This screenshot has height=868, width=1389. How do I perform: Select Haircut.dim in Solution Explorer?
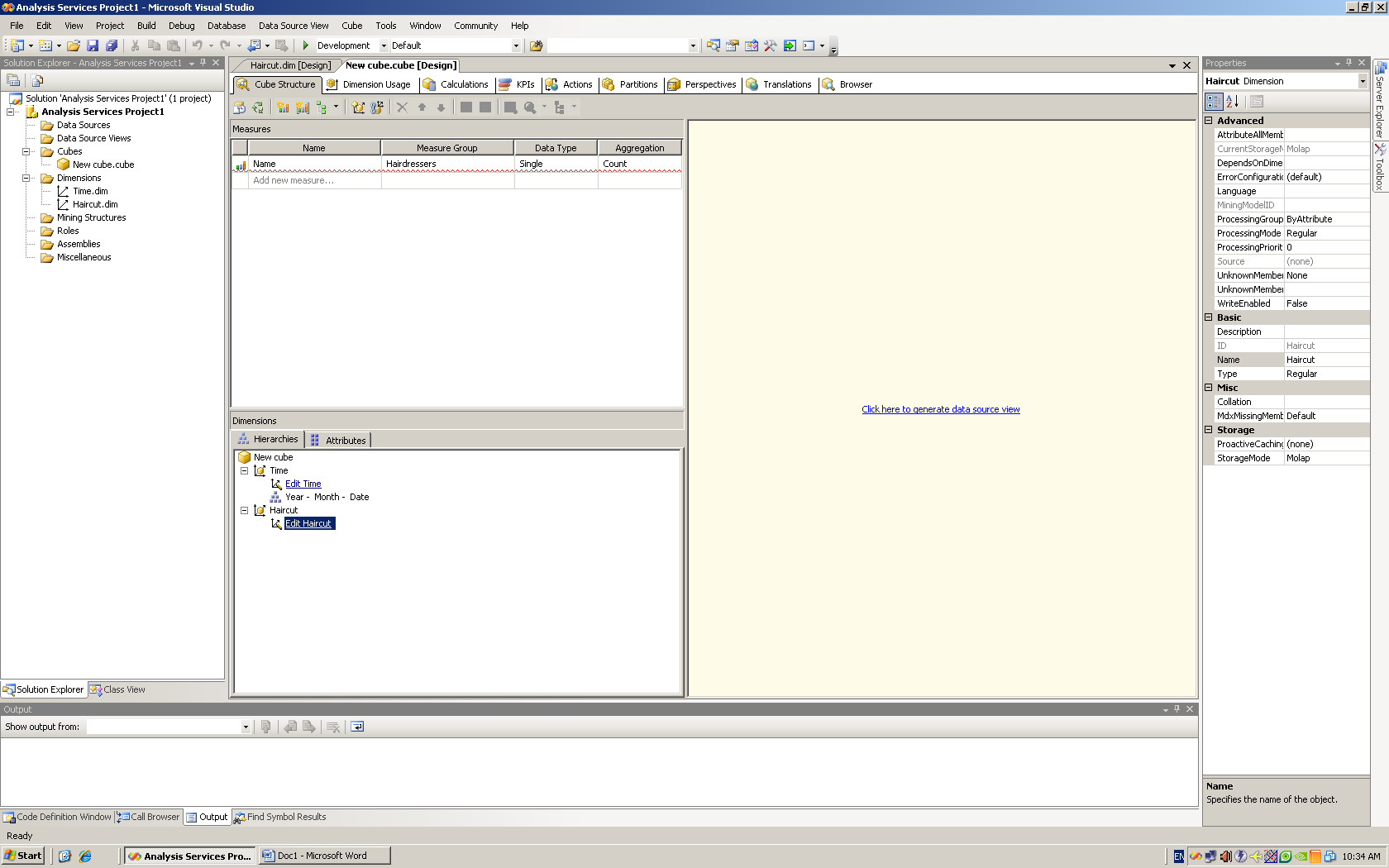pyautogui.click(x=95, y=204)
